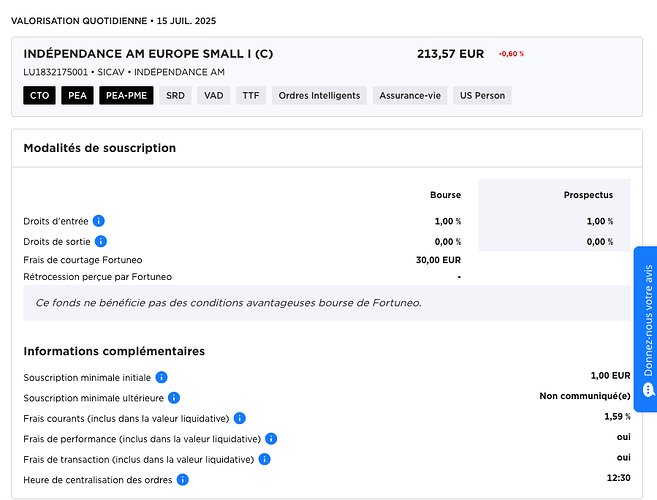This screenshot has width=657, height=500.
Task: Click the fund title INDÉPENDANCE AM EUROPE SMALL I (C)
Action: tap(148, 54)
